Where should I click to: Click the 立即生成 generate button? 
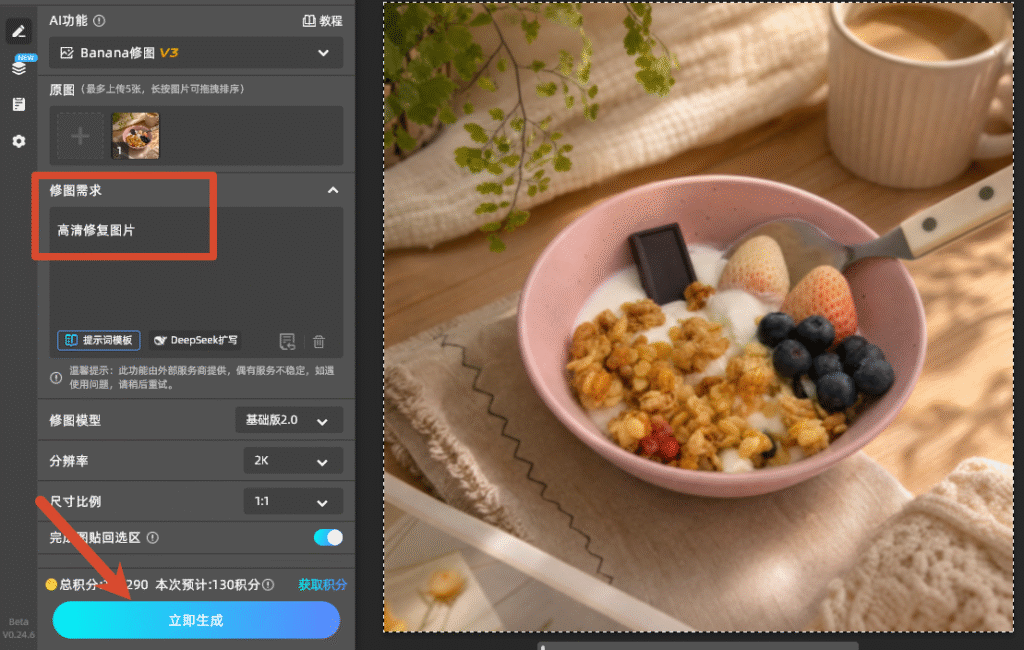(196, 620)
